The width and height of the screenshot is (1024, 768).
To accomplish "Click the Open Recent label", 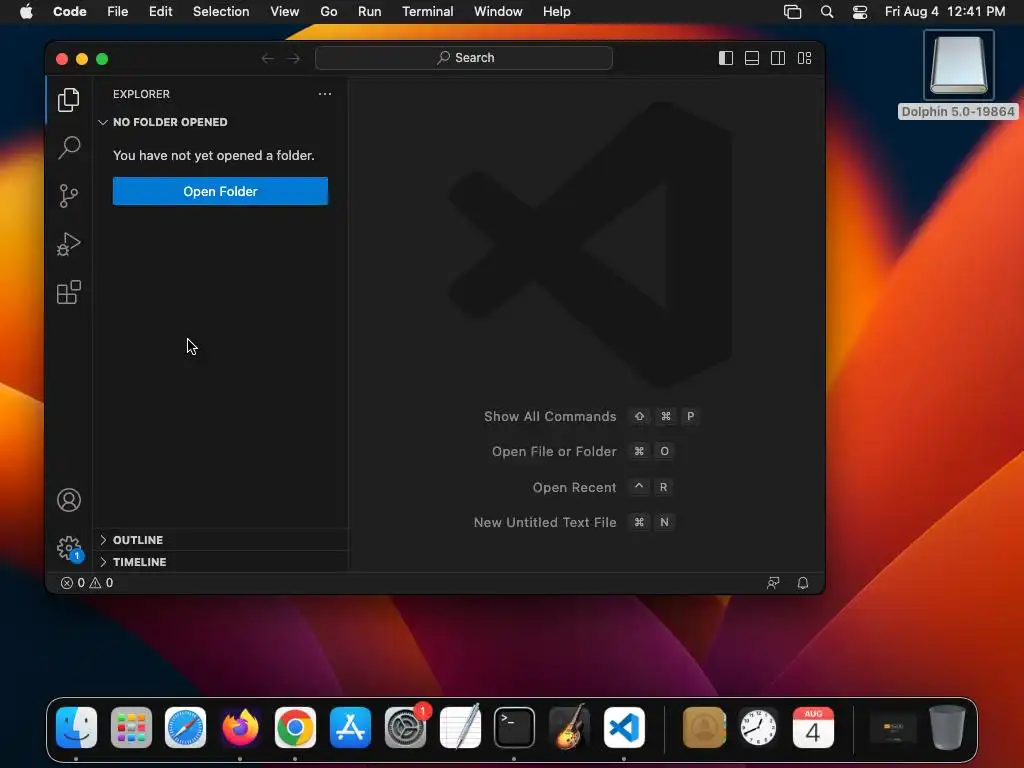I will (574, 487).
